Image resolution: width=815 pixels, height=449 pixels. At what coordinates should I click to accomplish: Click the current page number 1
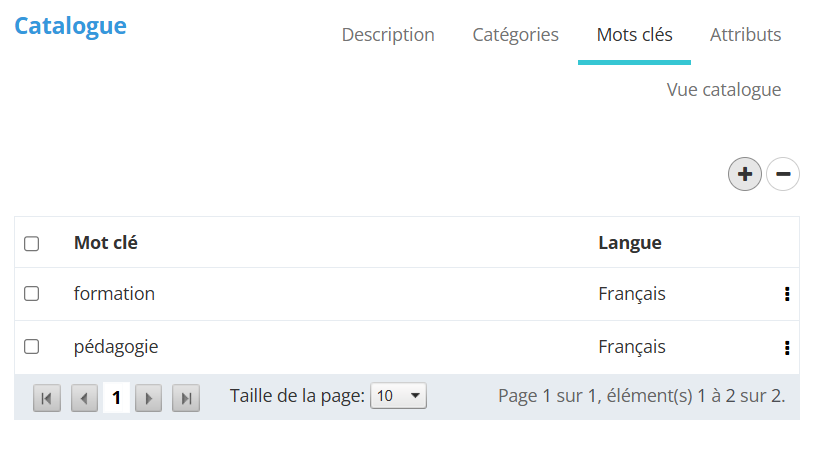coord(116,398)
